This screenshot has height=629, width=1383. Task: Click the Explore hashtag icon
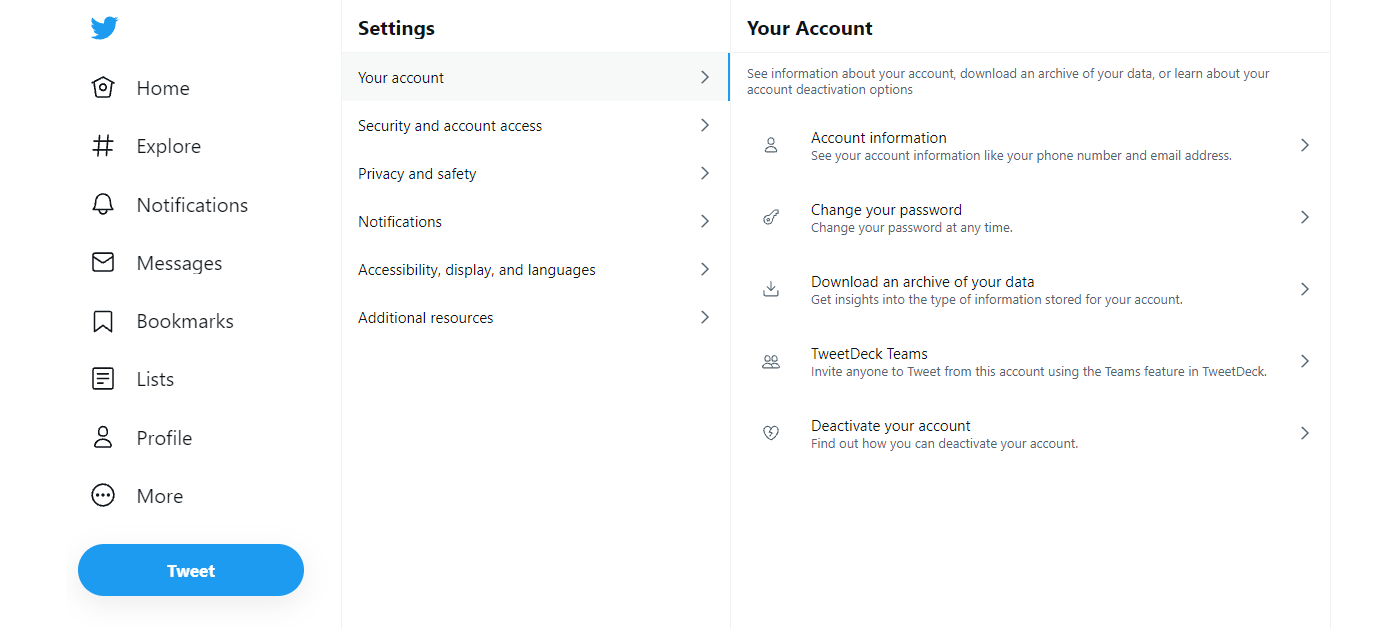pos(103,146)
